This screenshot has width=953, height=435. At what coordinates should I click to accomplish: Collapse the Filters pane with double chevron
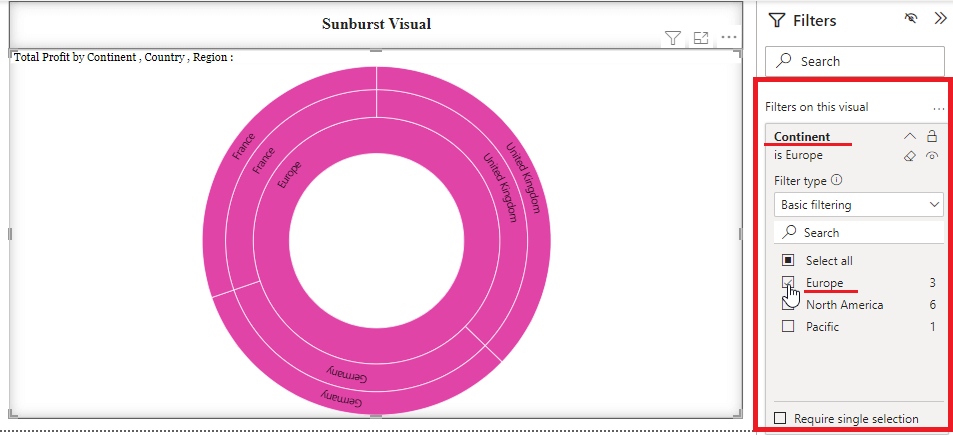[940, 19]
